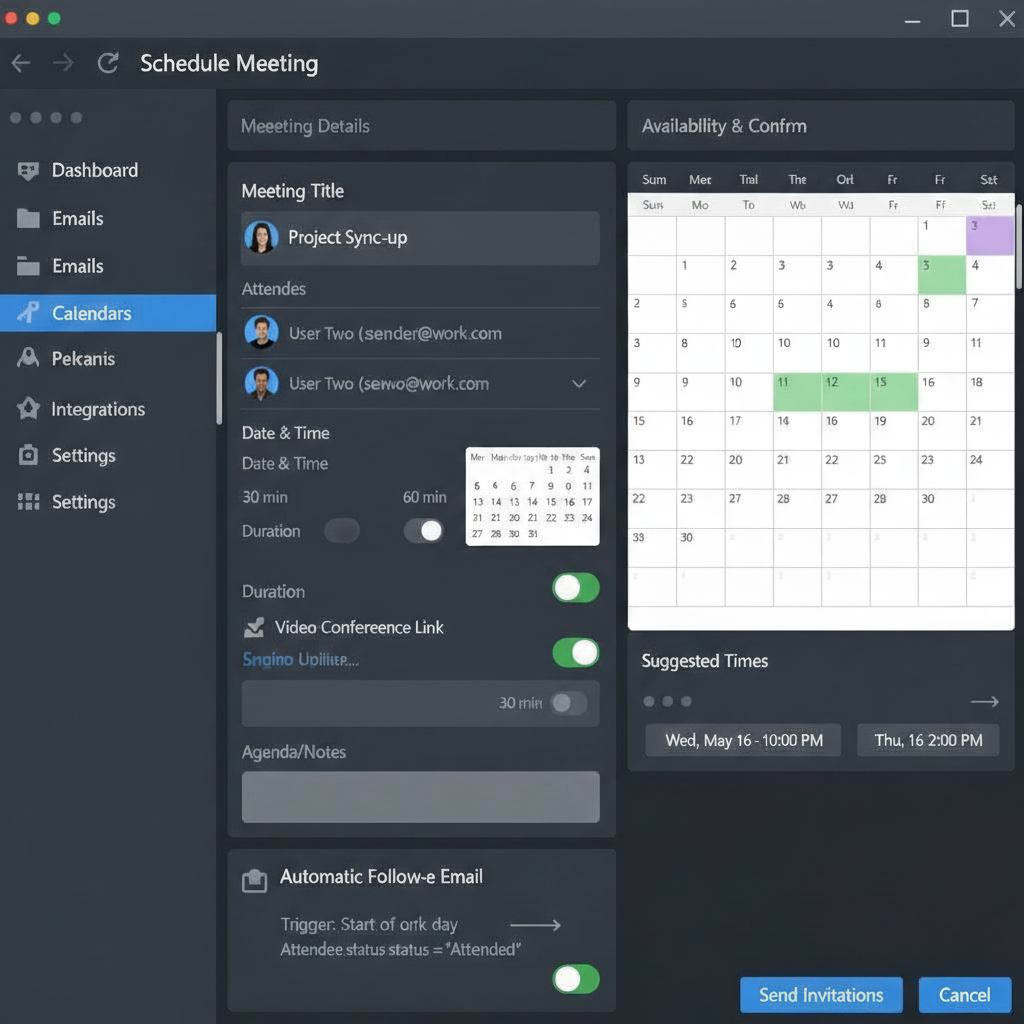The width and height of the screenshot is (1024, 1024).
Task: Click the Agenda/Notes text field
Action: coord(420,797)
